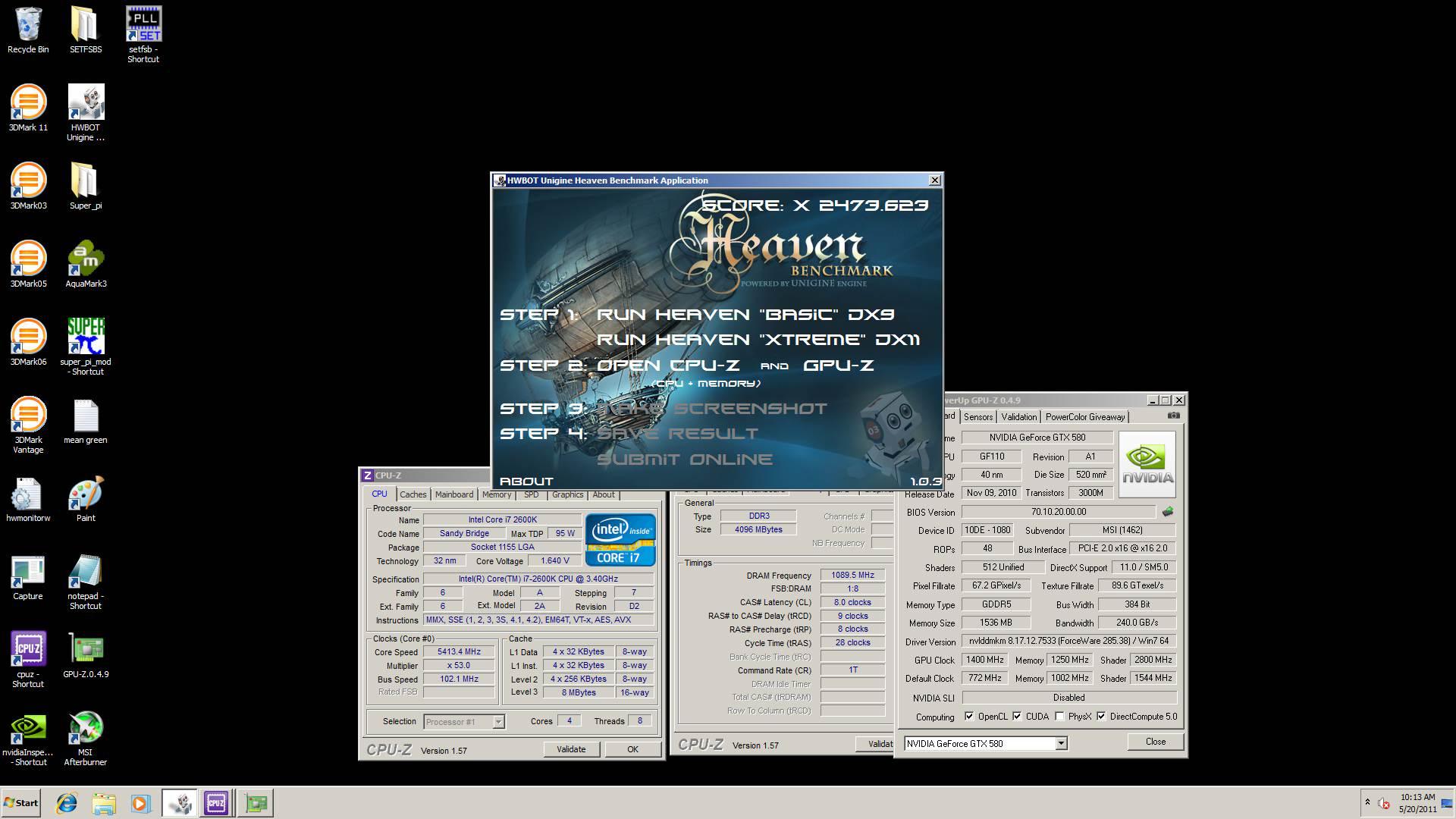Image resolution: width=1456 pixels, height=819 pixels.
Task: Launch the 3DMark06 shortcut icon
Action: 28,343
